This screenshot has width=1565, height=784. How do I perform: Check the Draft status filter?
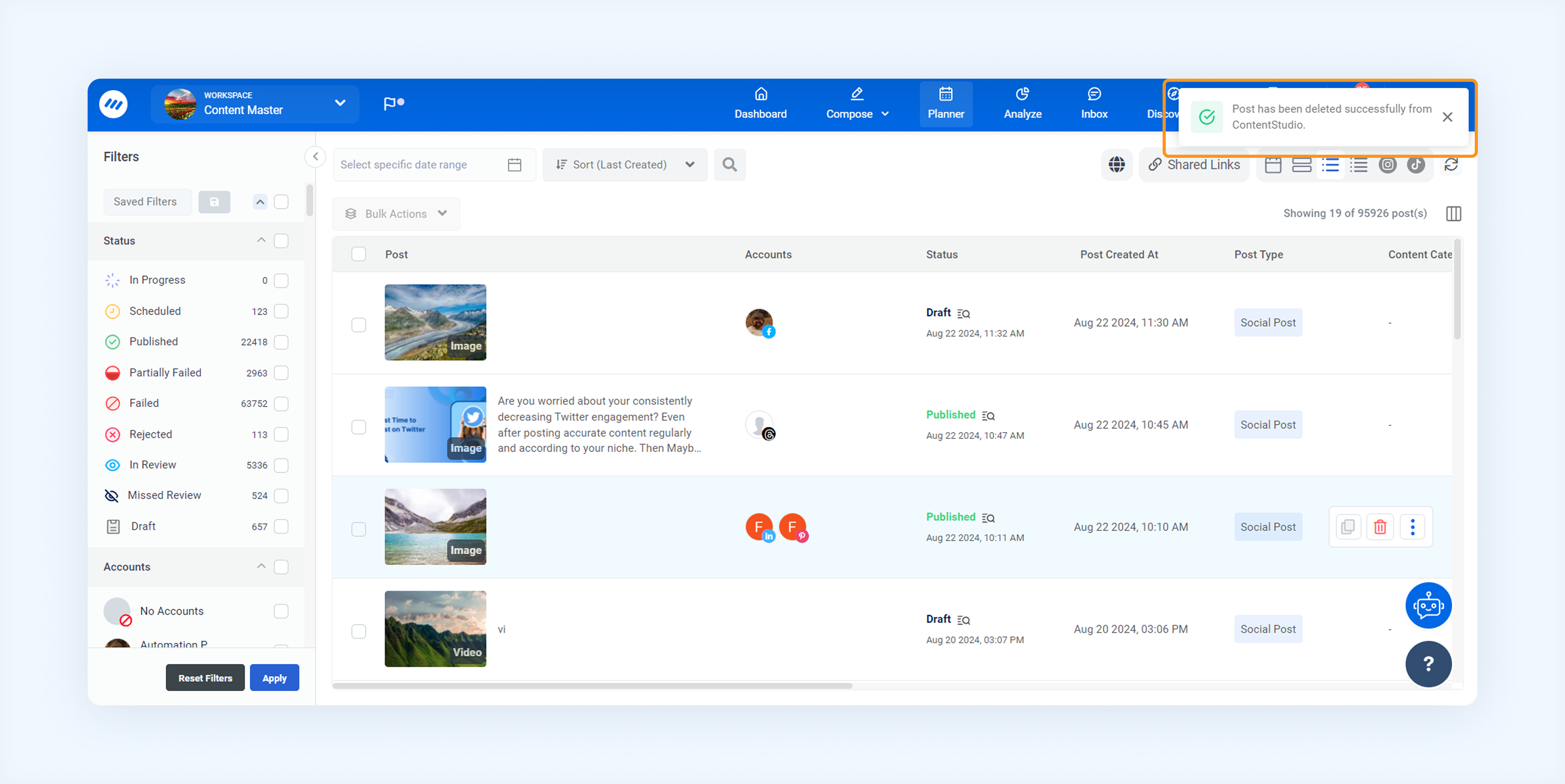pyautogui.click(x=281, y=527)
